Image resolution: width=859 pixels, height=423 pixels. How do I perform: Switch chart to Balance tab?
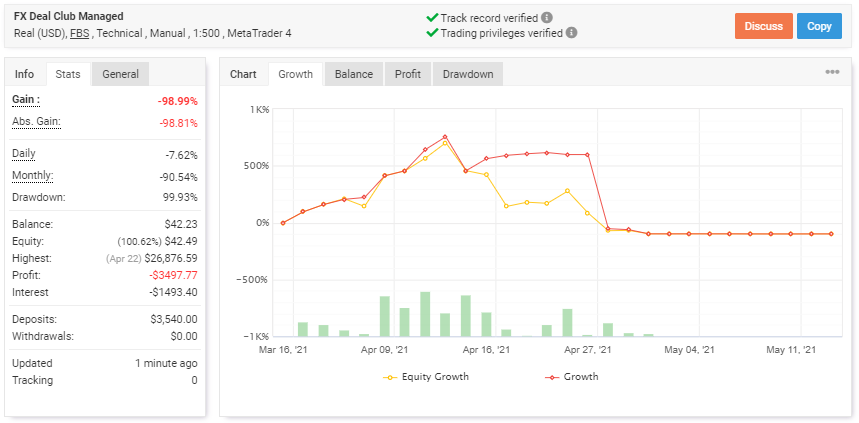[x=353, y=74]
